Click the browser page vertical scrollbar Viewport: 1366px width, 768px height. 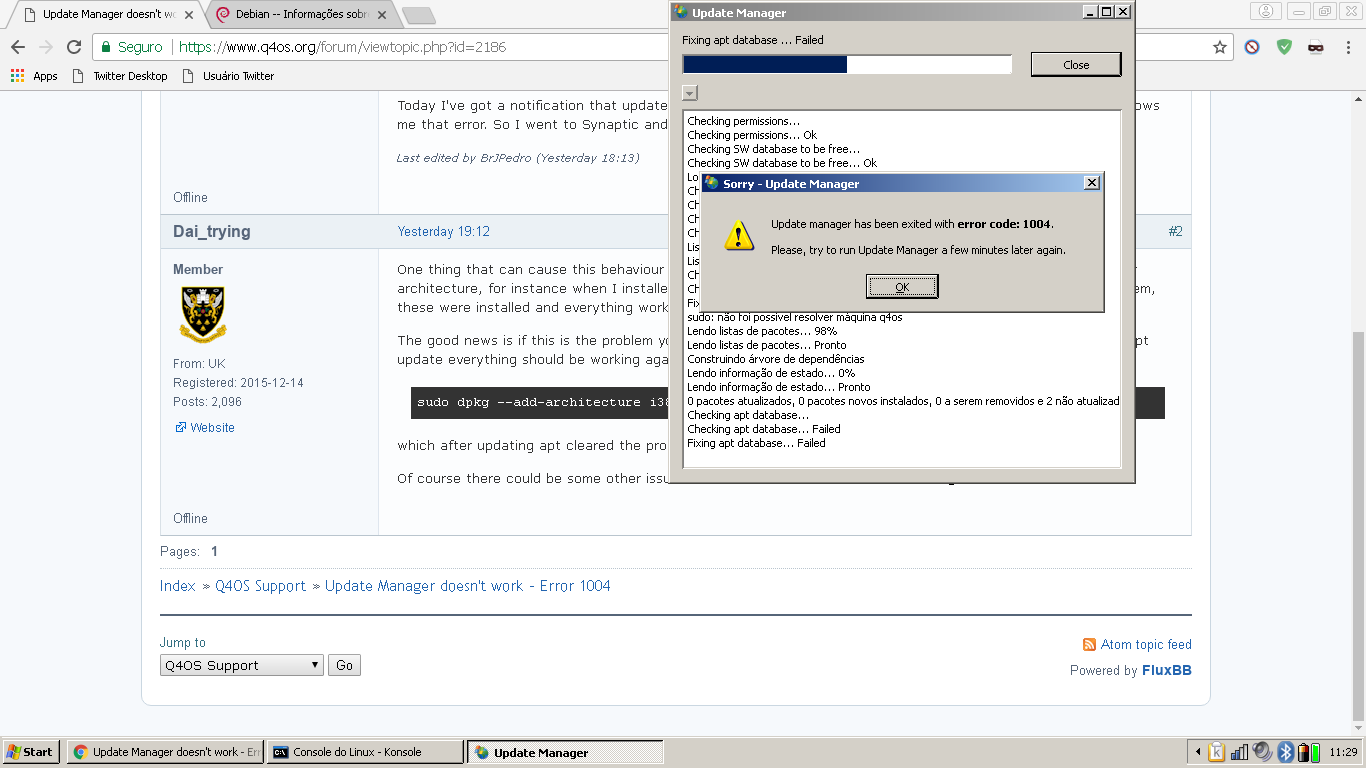pos(1358,525)
